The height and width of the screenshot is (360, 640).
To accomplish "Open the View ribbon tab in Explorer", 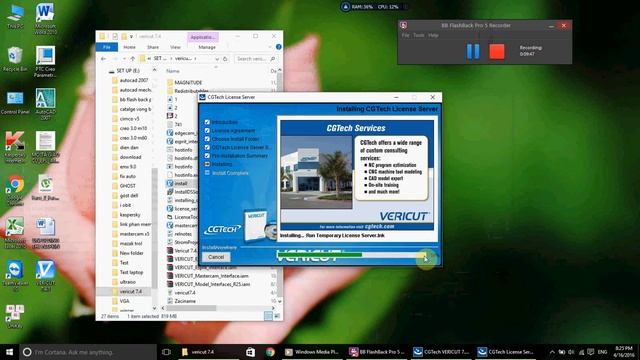I will click(175, 47).
